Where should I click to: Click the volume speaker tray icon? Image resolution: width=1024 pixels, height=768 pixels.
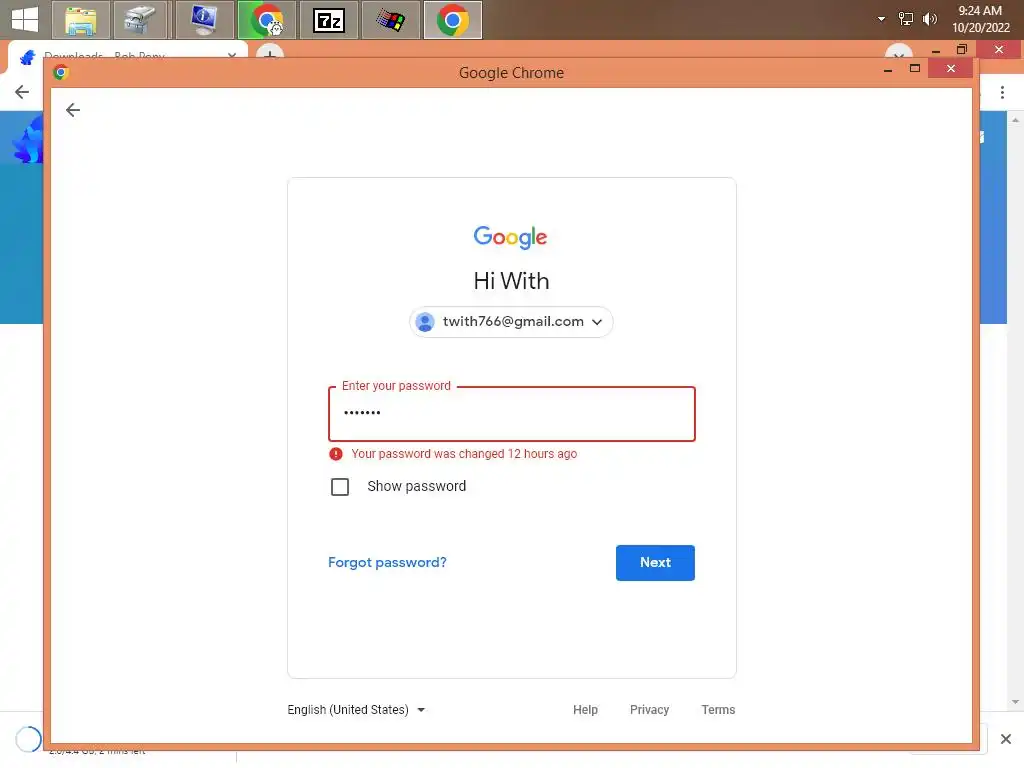coord(929,19)
